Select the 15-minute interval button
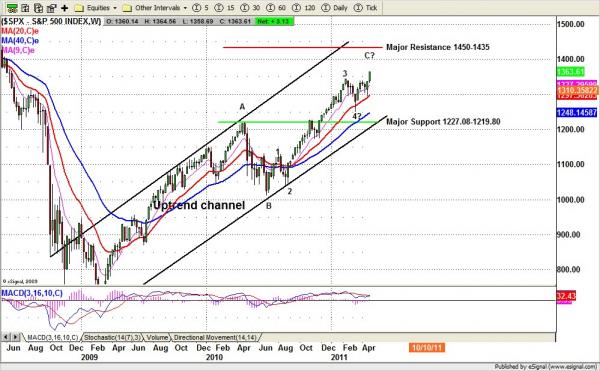Screen dimensions: 600x371 coord(224,8)
